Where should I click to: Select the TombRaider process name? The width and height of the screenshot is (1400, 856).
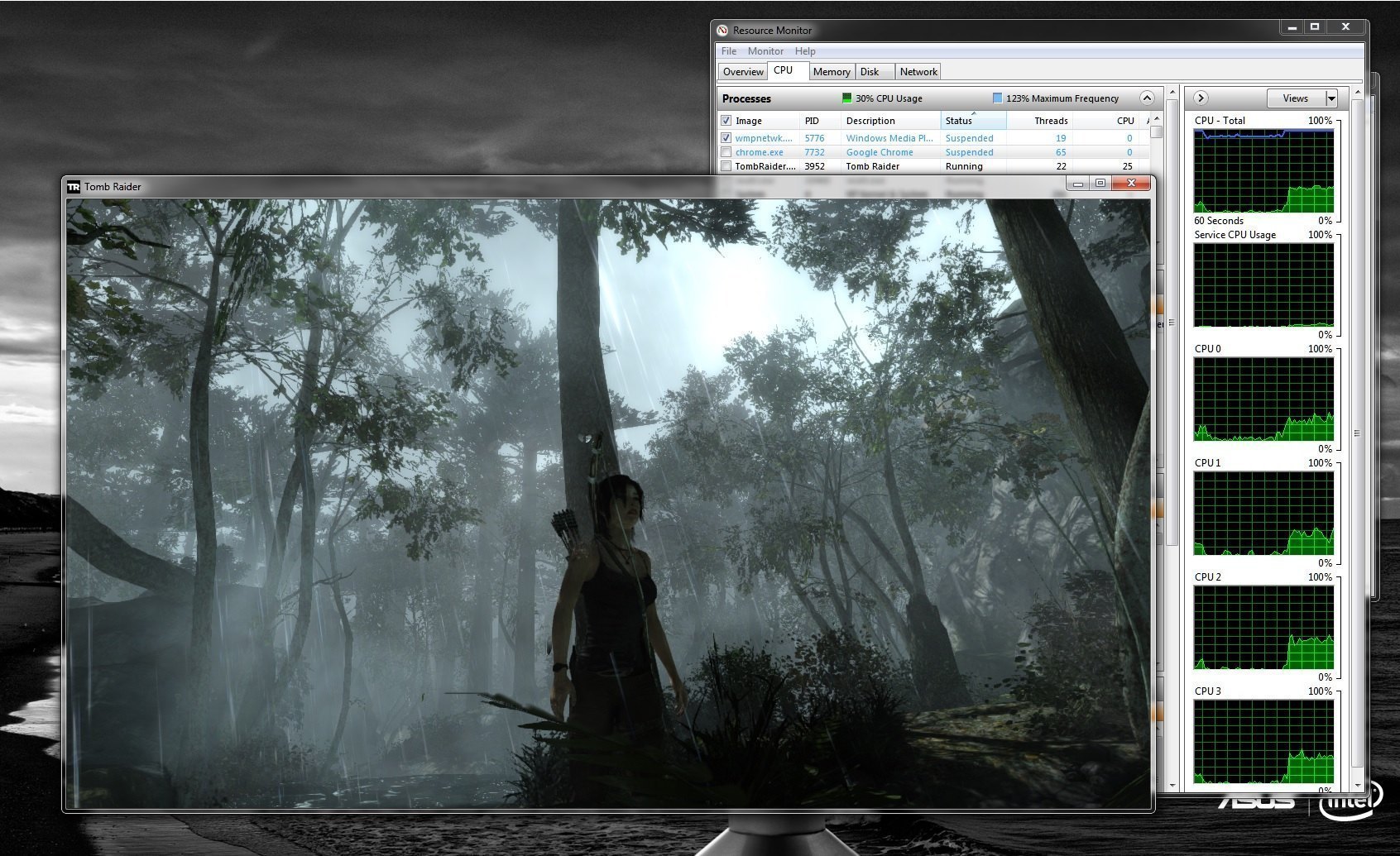click(765, 166)
